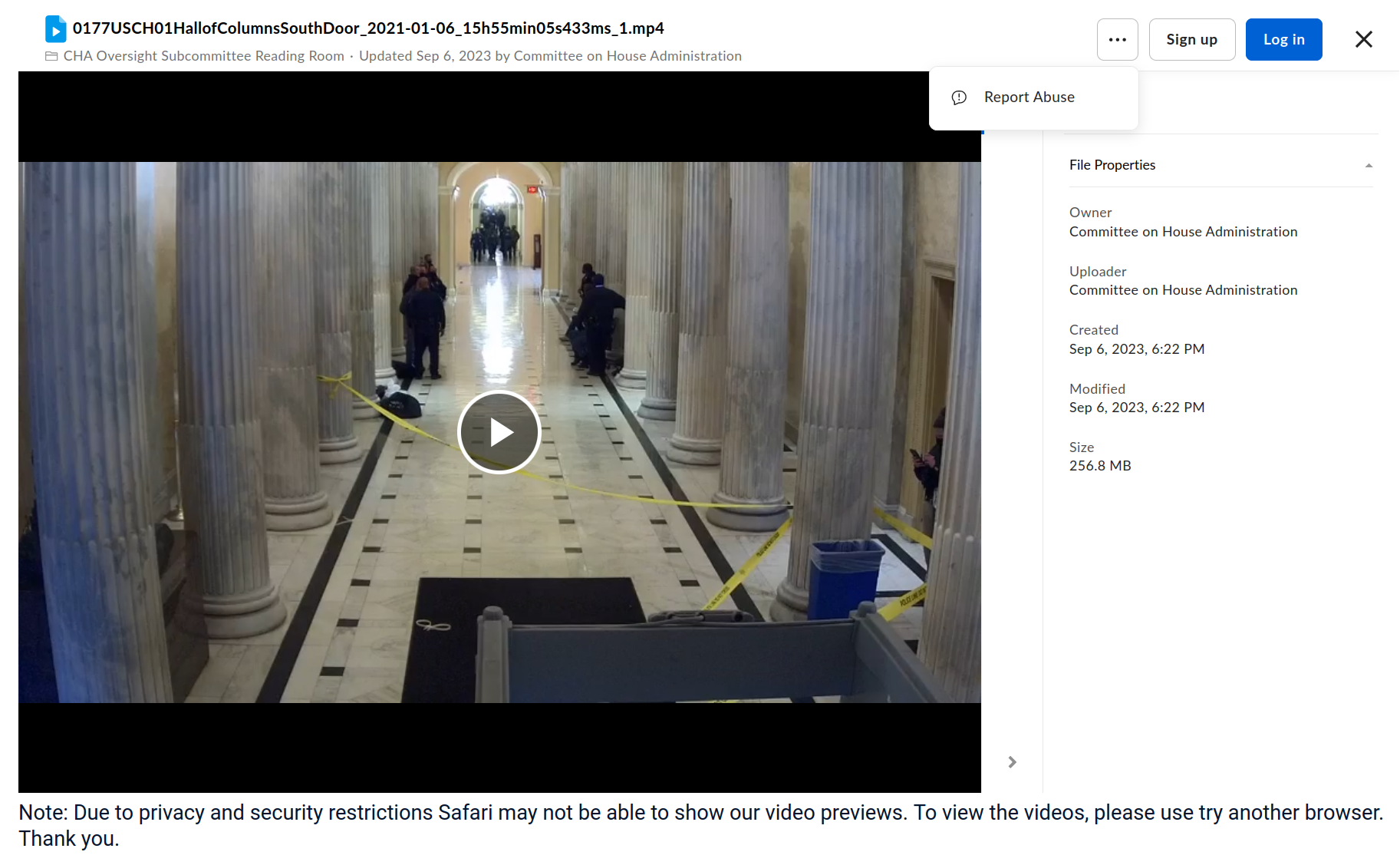Viewport: 1400px width, 865px height.
Task: Open the three-dot more options menu
Action: point(1117,39)
